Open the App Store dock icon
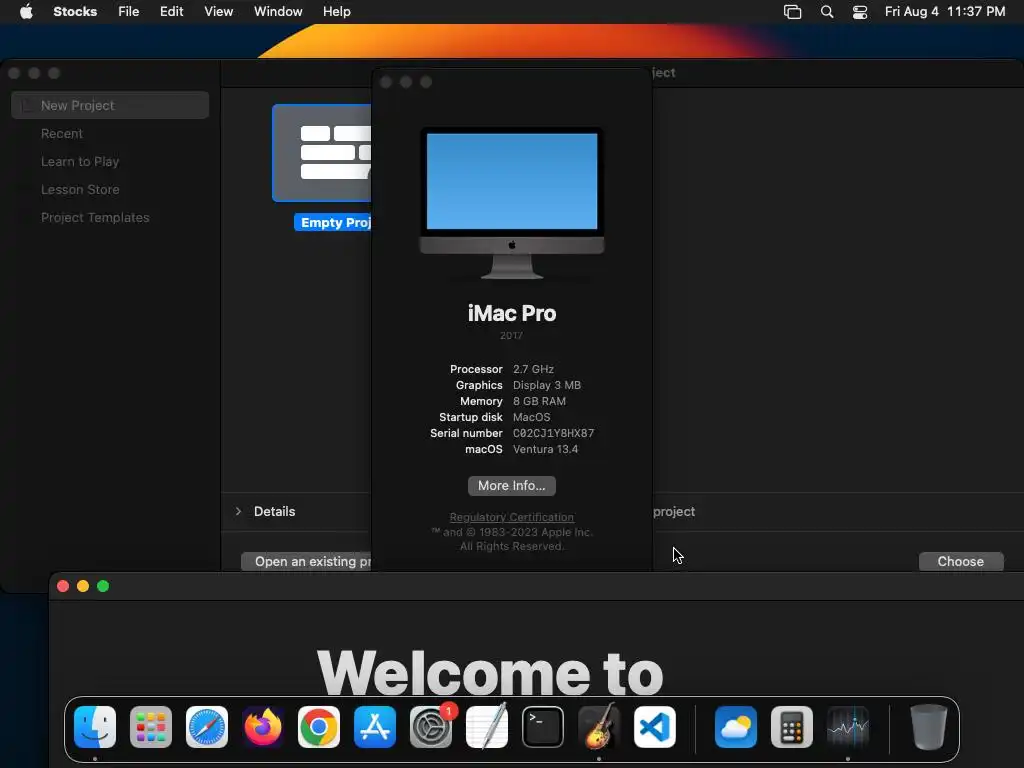Screen dimensions: 1024x768 point(375,727)
